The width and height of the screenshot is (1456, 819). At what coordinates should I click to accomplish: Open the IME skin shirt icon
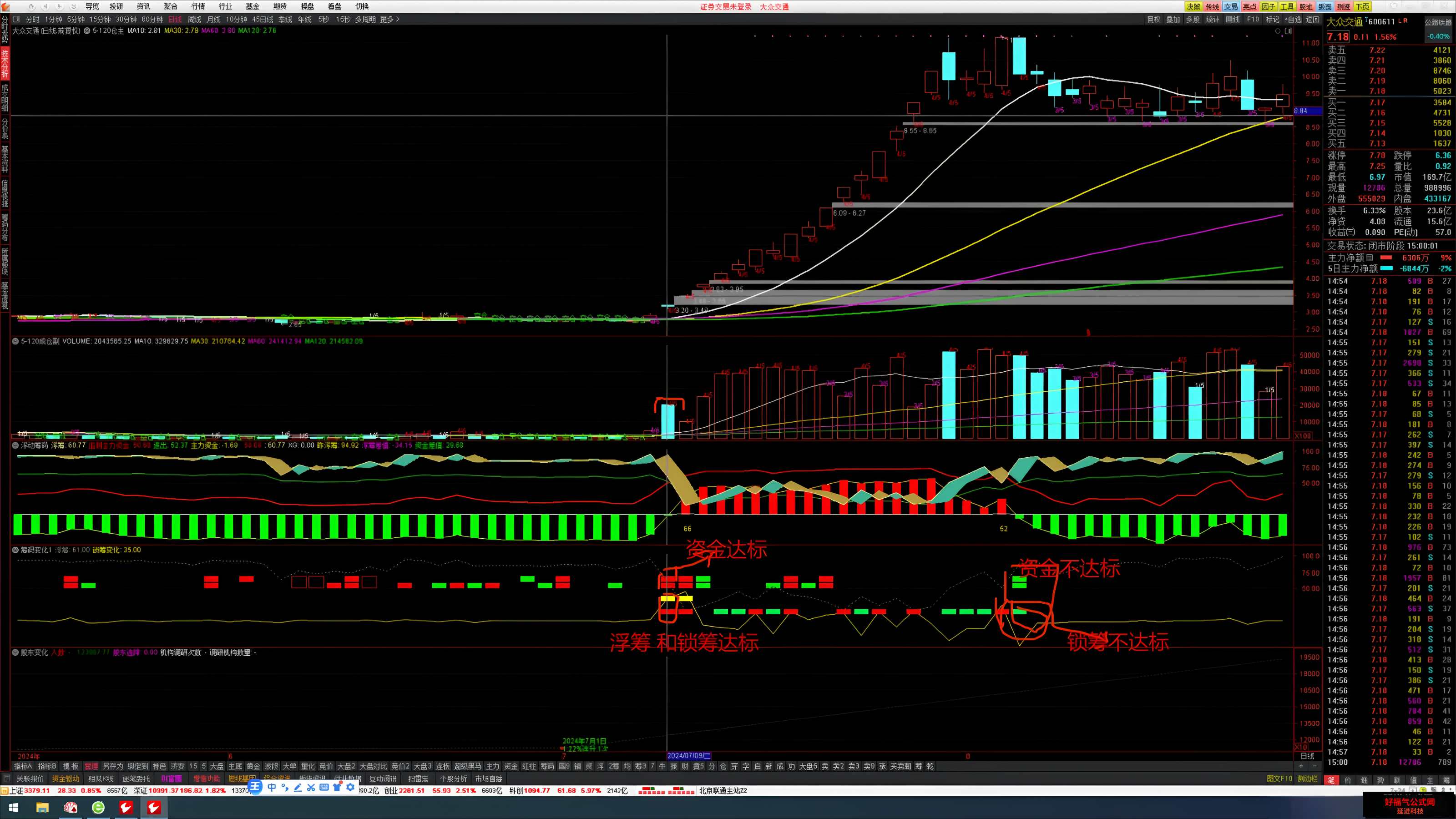[338, 787]
